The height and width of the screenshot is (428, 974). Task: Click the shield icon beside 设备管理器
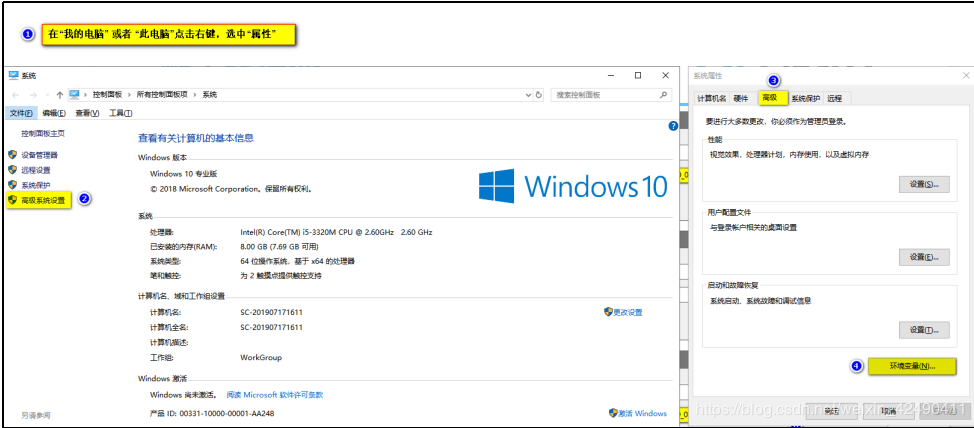pyautogui.click(x=12, y=155)
